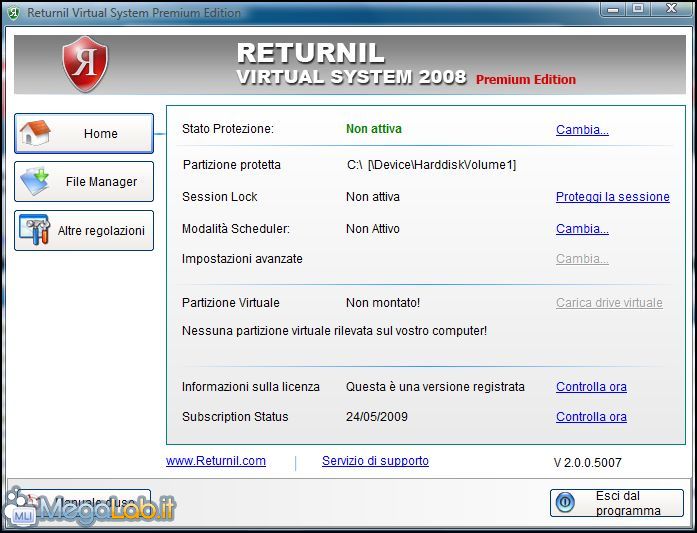
Task: Open the www.Returnil.com link
Action: pos(216,461)
